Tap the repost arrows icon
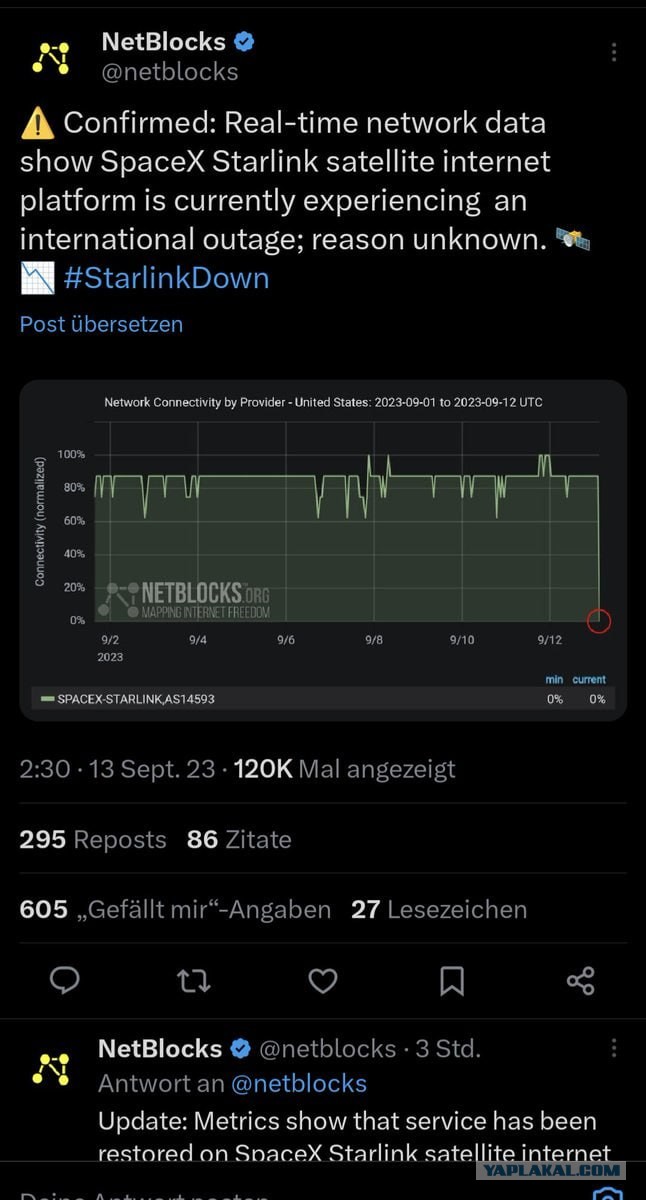This screenshot has height=1200, width=646. [x=194, y=980]
